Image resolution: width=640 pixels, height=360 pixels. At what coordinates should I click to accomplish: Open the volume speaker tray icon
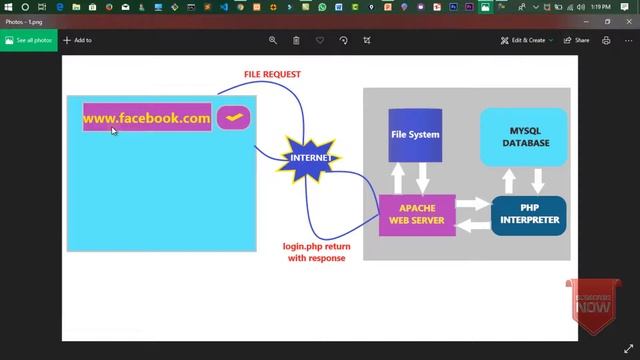click(x=581, y=7)
